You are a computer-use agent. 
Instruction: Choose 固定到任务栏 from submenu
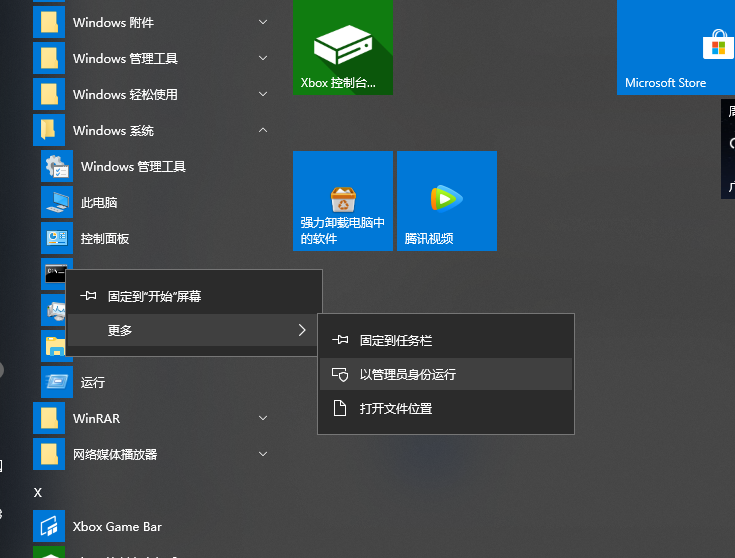(x=446, y=340)
